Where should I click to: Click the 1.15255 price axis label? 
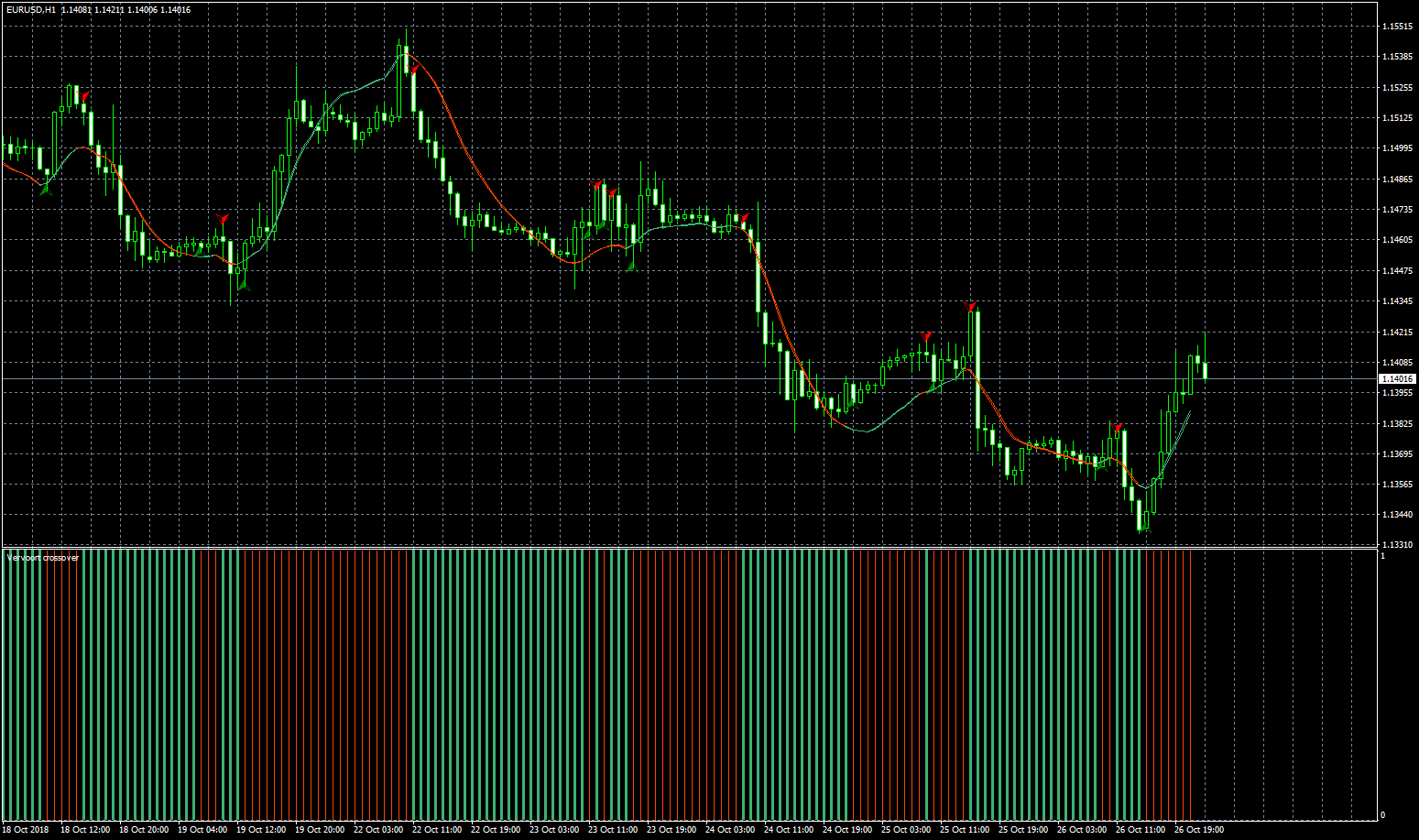[x=1397, y=88]
